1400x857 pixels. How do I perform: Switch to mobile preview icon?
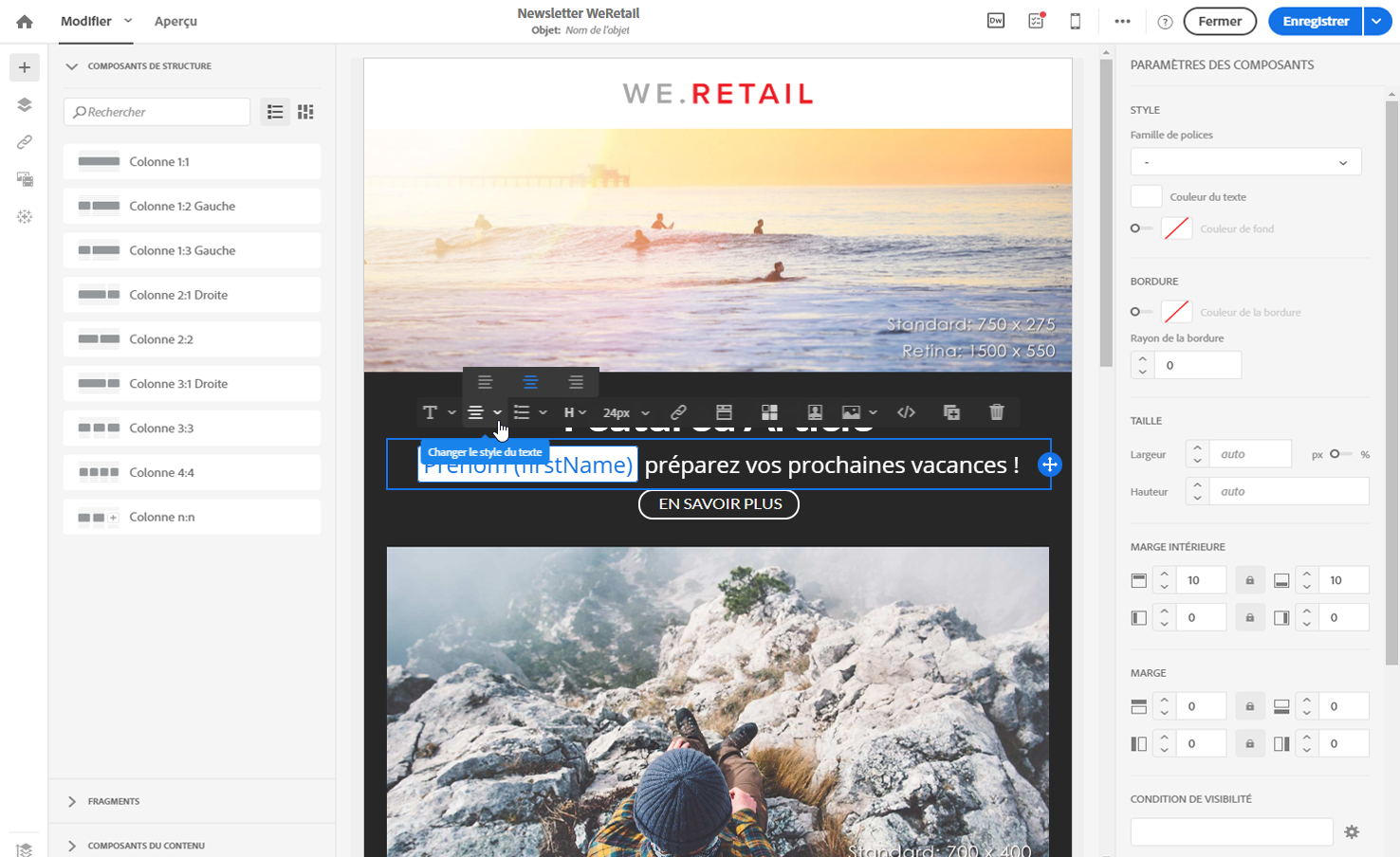(1075, 21)
